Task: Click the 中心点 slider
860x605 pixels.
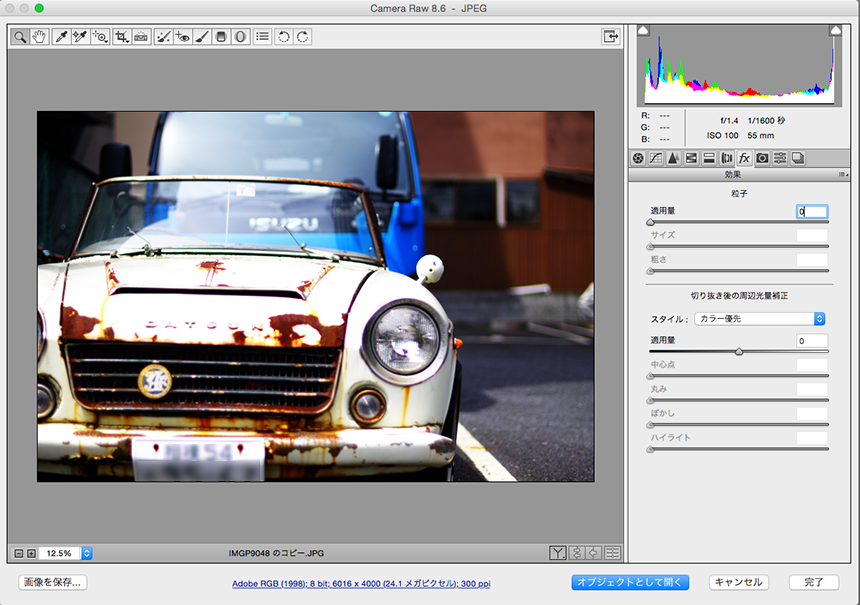Action: [x=739, y=376]
